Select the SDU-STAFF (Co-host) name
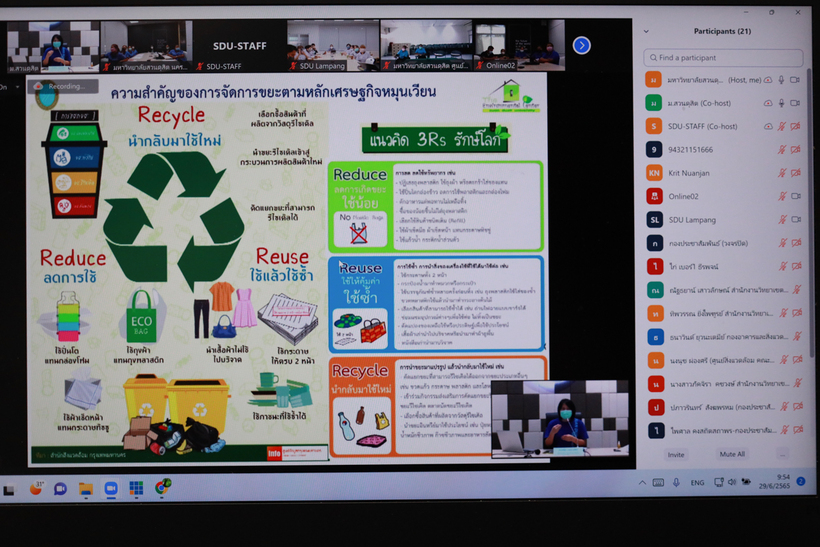This screenshot has width=820, height=547. pyautogui.click(x=702, y=126)
